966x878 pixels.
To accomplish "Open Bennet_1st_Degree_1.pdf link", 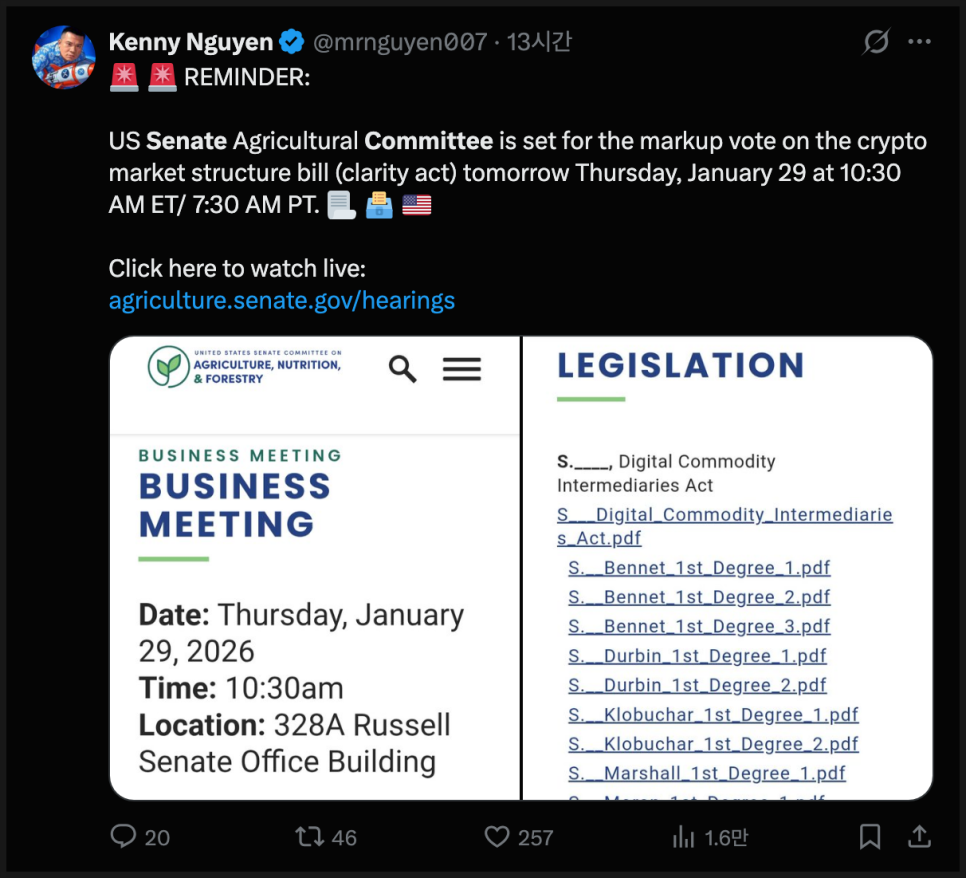I will click(699, 568).
